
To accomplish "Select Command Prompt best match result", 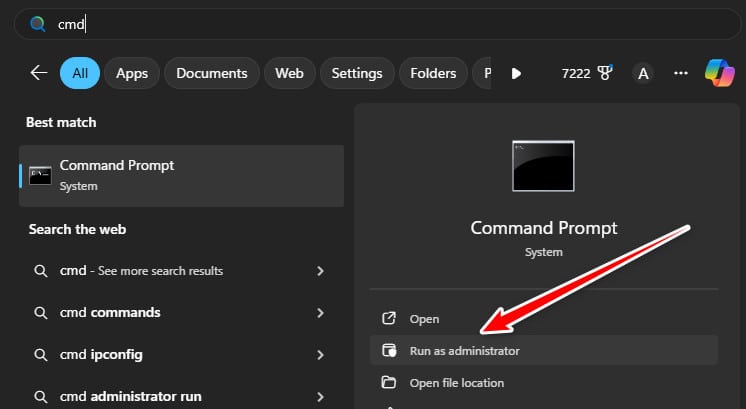I will pos(181,175).
